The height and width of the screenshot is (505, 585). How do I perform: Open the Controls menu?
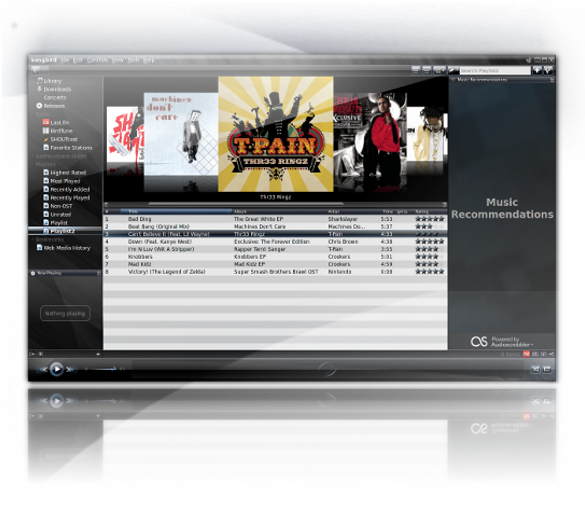click(x=97, y=60)
